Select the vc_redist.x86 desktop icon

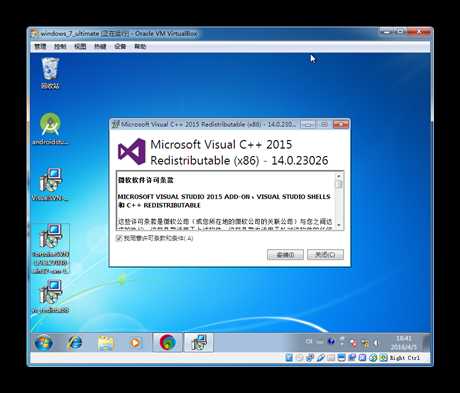50,296
